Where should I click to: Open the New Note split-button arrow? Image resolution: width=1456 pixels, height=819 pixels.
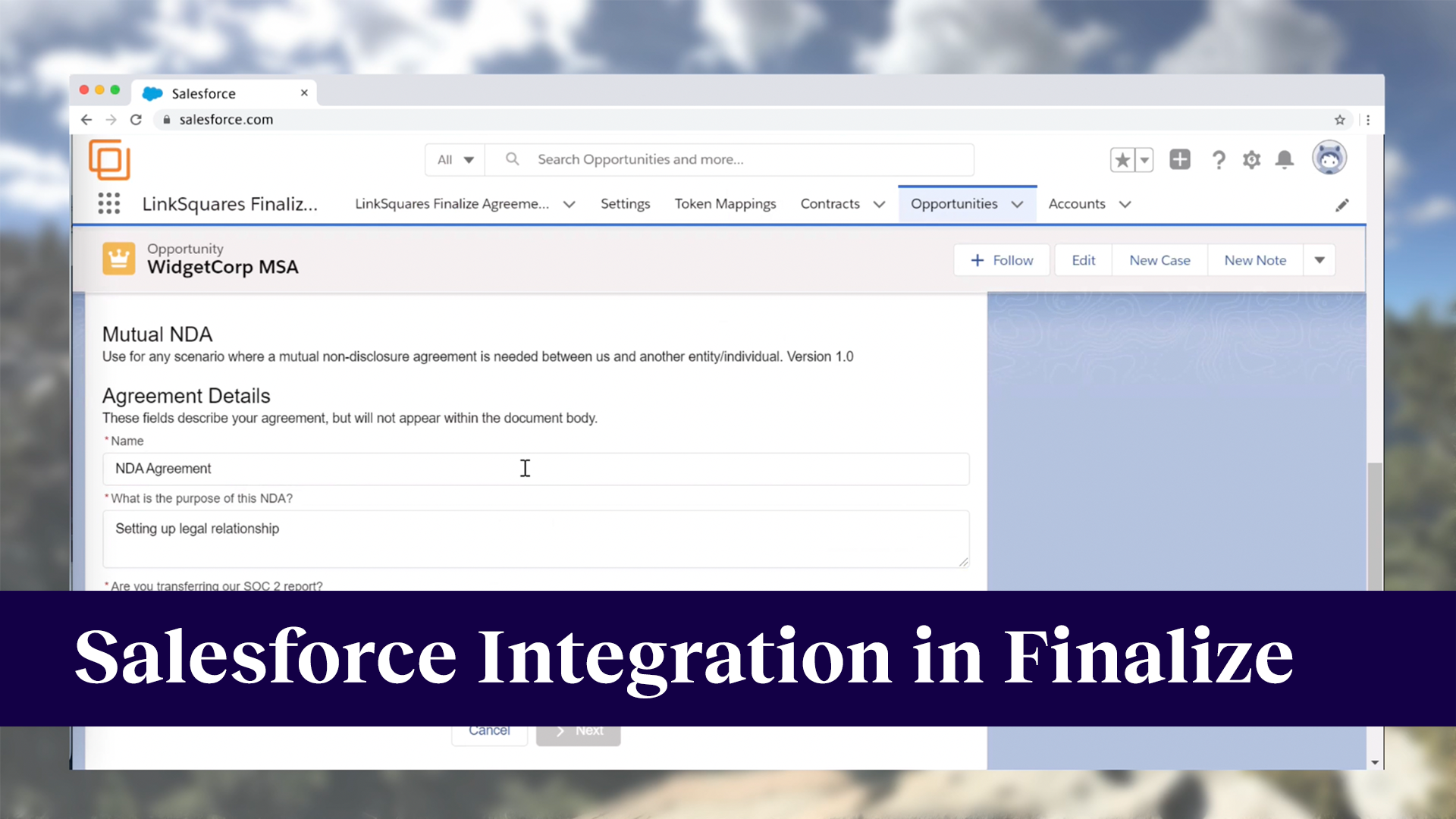tap(1319, 259)
